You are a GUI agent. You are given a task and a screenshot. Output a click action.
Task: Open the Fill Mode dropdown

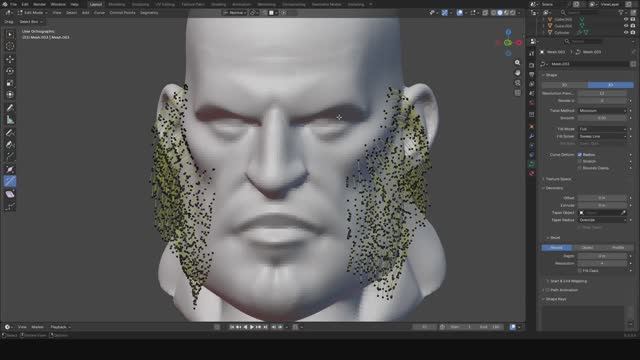[x=602, y=129]
